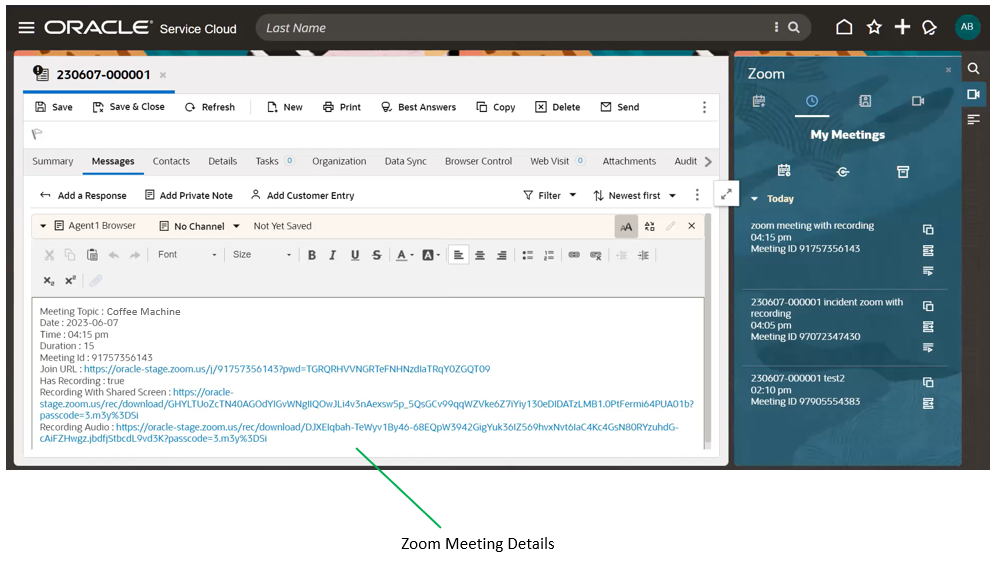Screen dimensions: 1006x564
Task: Collapse the Agent1 Browser entry arrow
Action: [x=43, y=226]
